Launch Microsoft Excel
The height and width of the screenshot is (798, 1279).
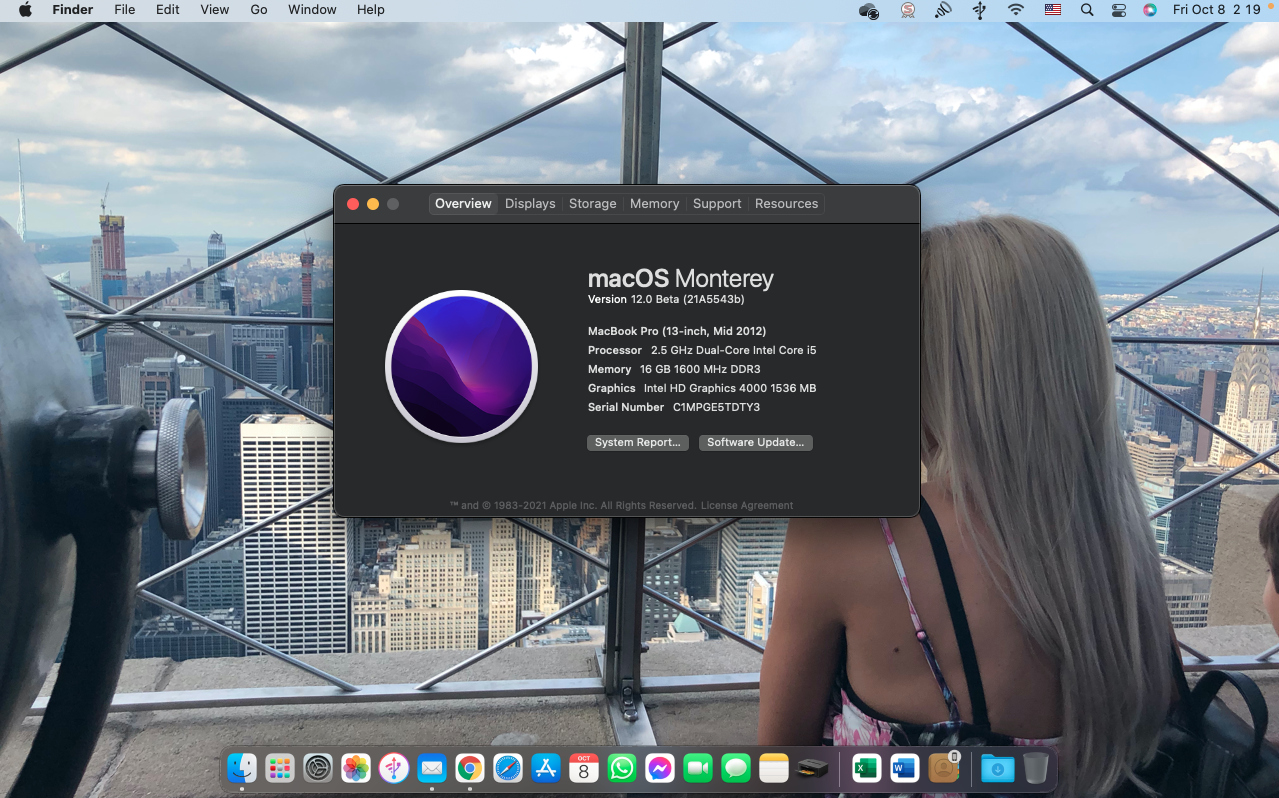pyautogui.click(x=866, y=768)
